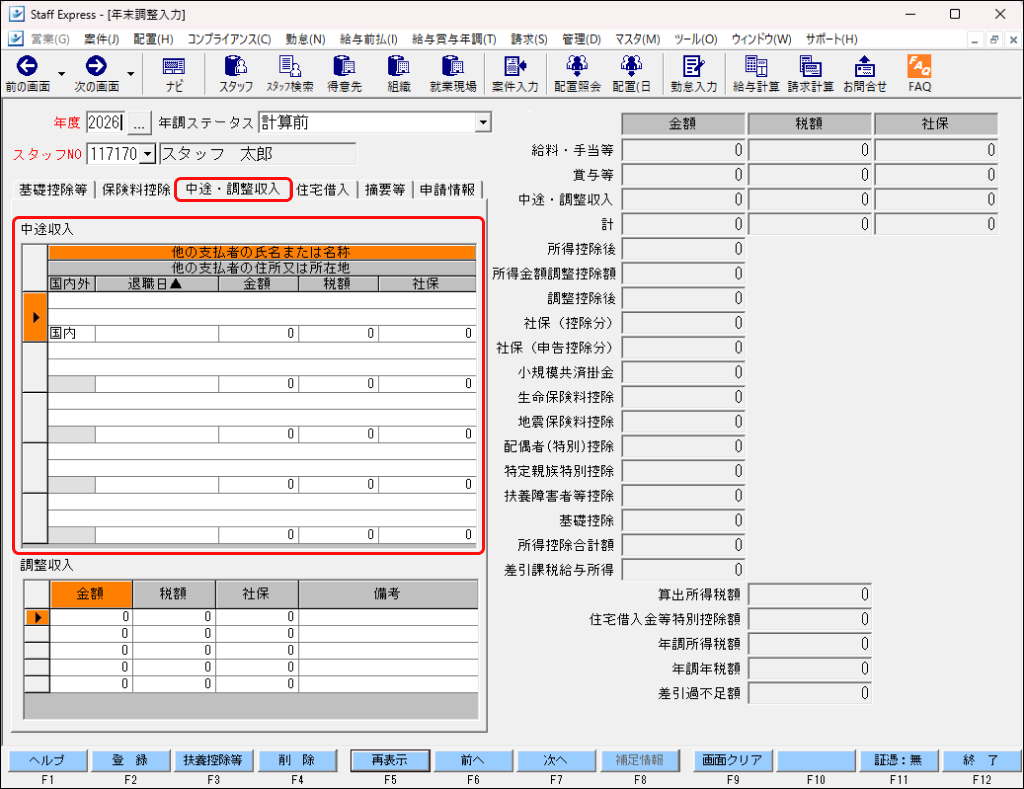Open the 案件入力 icon
This screenshot has width=1024, height=789.
coord(515,73)
